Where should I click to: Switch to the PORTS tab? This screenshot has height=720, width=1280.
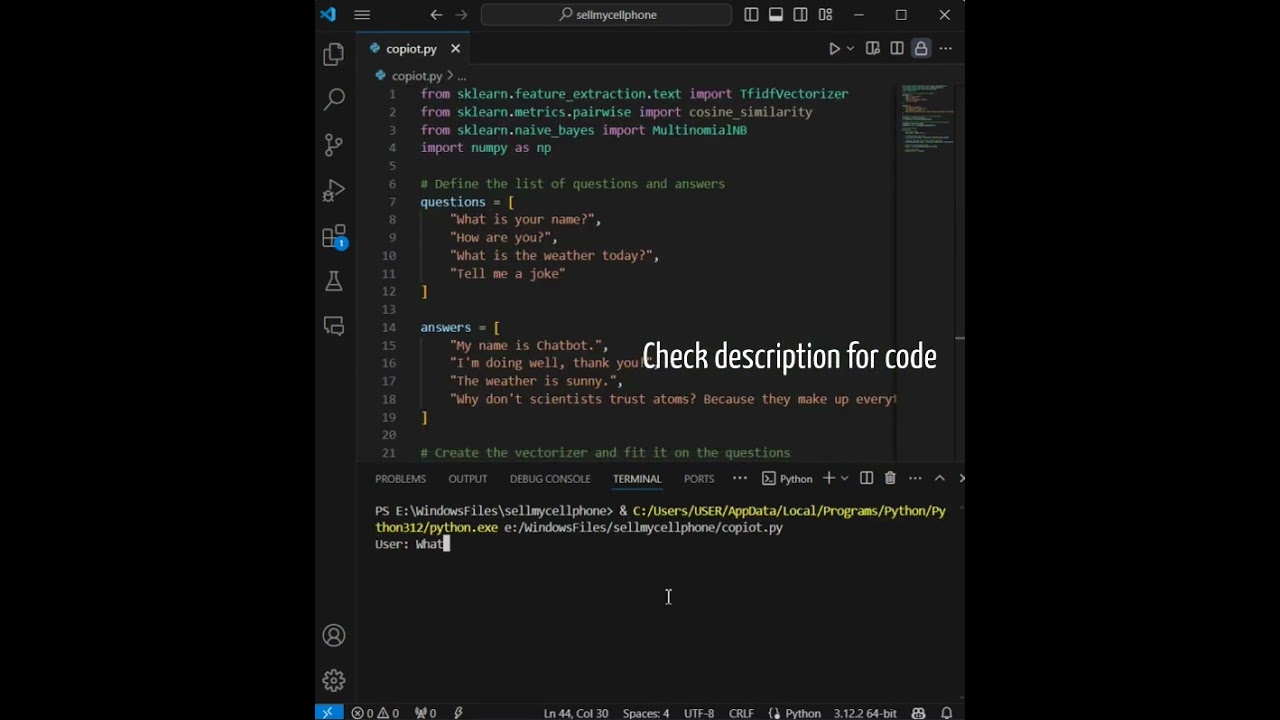pos(699,479)
